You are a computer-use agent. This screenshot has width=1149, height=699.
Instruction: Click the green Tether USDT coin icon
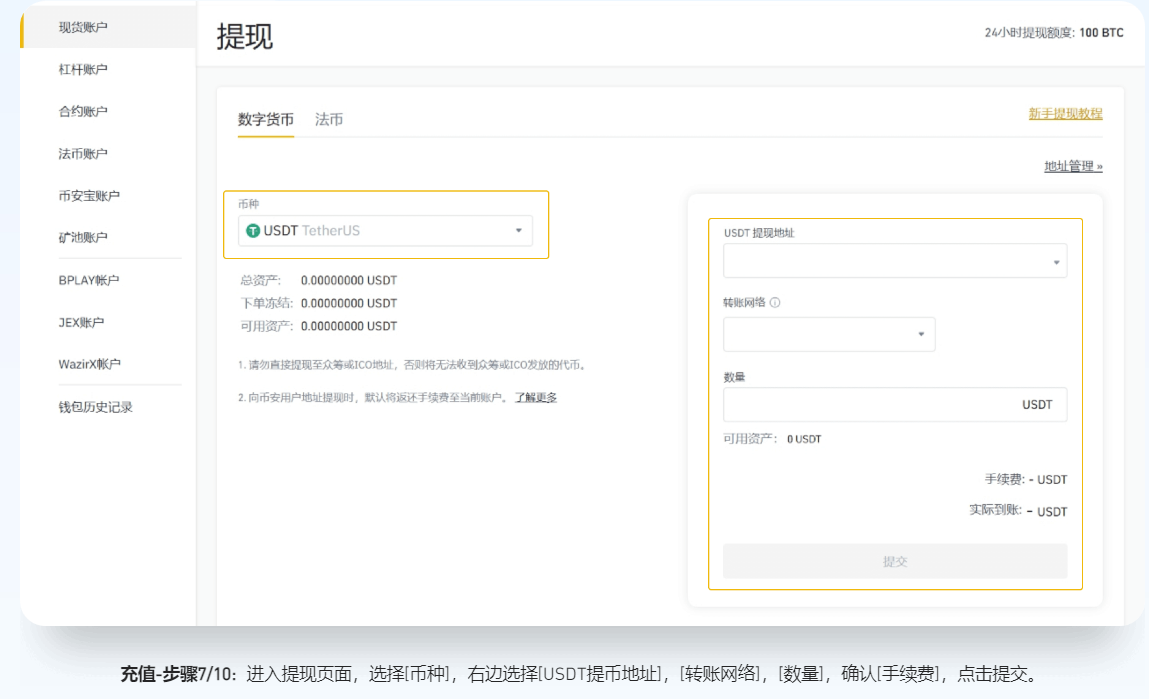(253, 231)
